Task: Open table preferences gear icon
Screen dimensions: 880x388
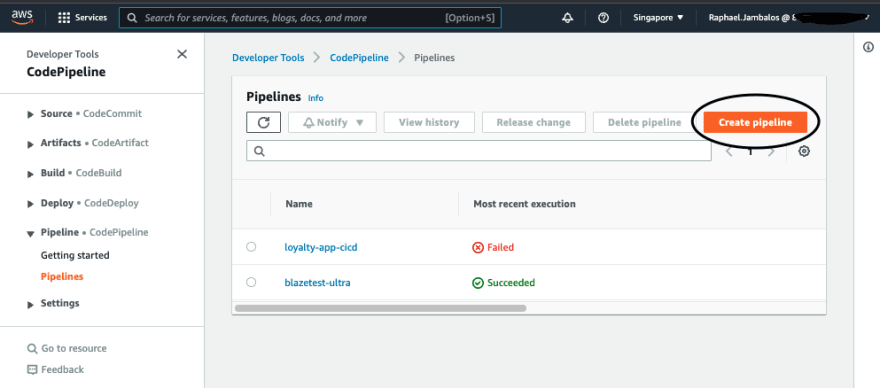Action: [x=804, y=151]
